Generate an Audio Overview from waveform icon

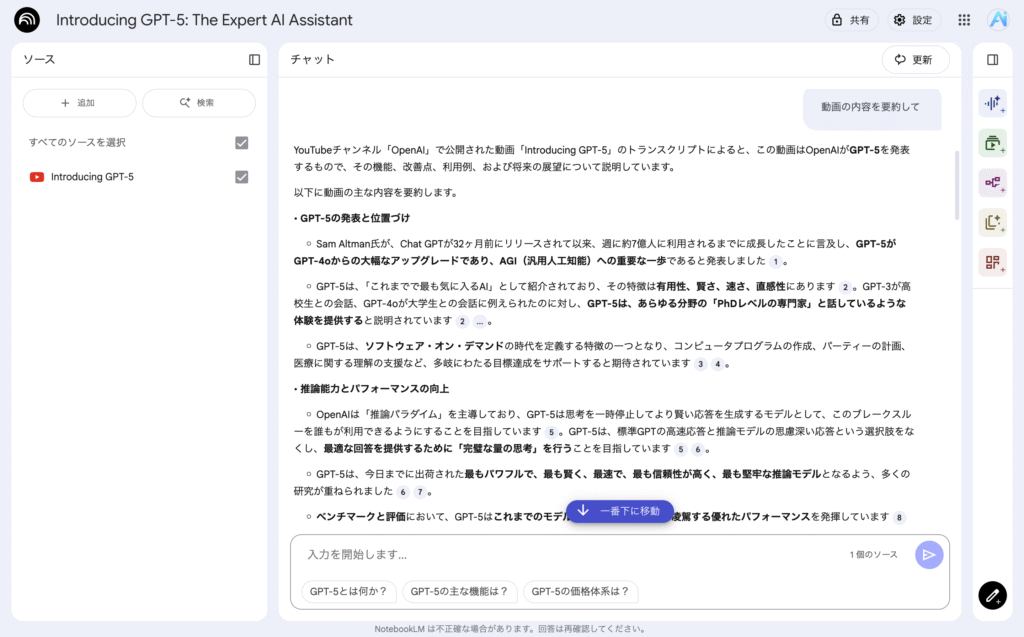click(993, 103)
